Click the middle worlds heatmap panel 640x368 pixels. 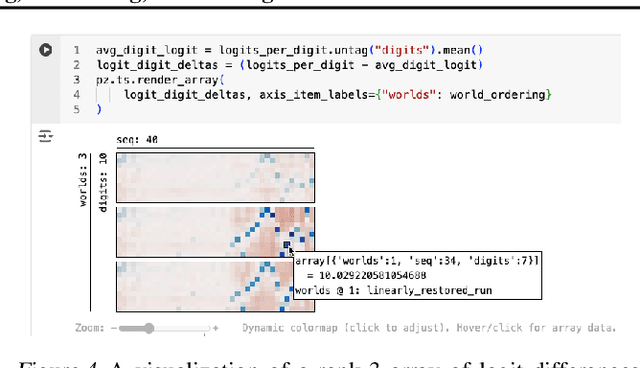point(216,232)
